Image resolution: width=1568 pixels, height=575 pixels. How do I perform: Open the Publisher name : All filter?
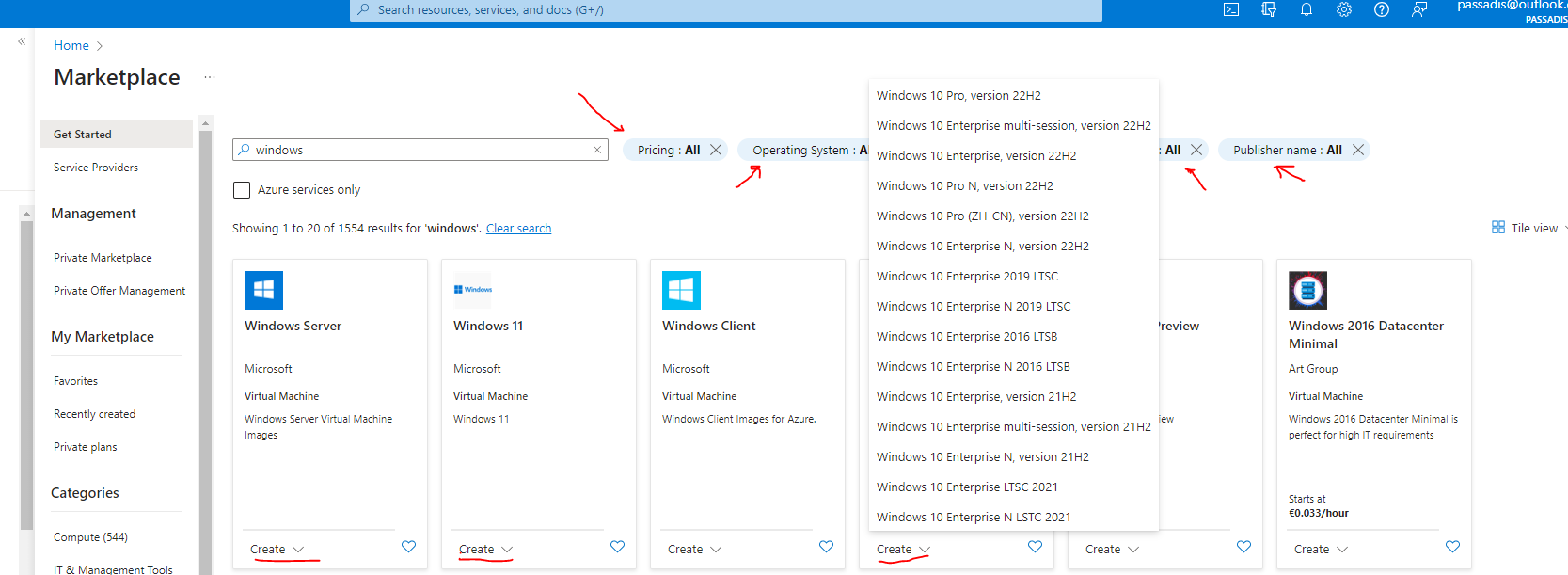[1288, 150]
